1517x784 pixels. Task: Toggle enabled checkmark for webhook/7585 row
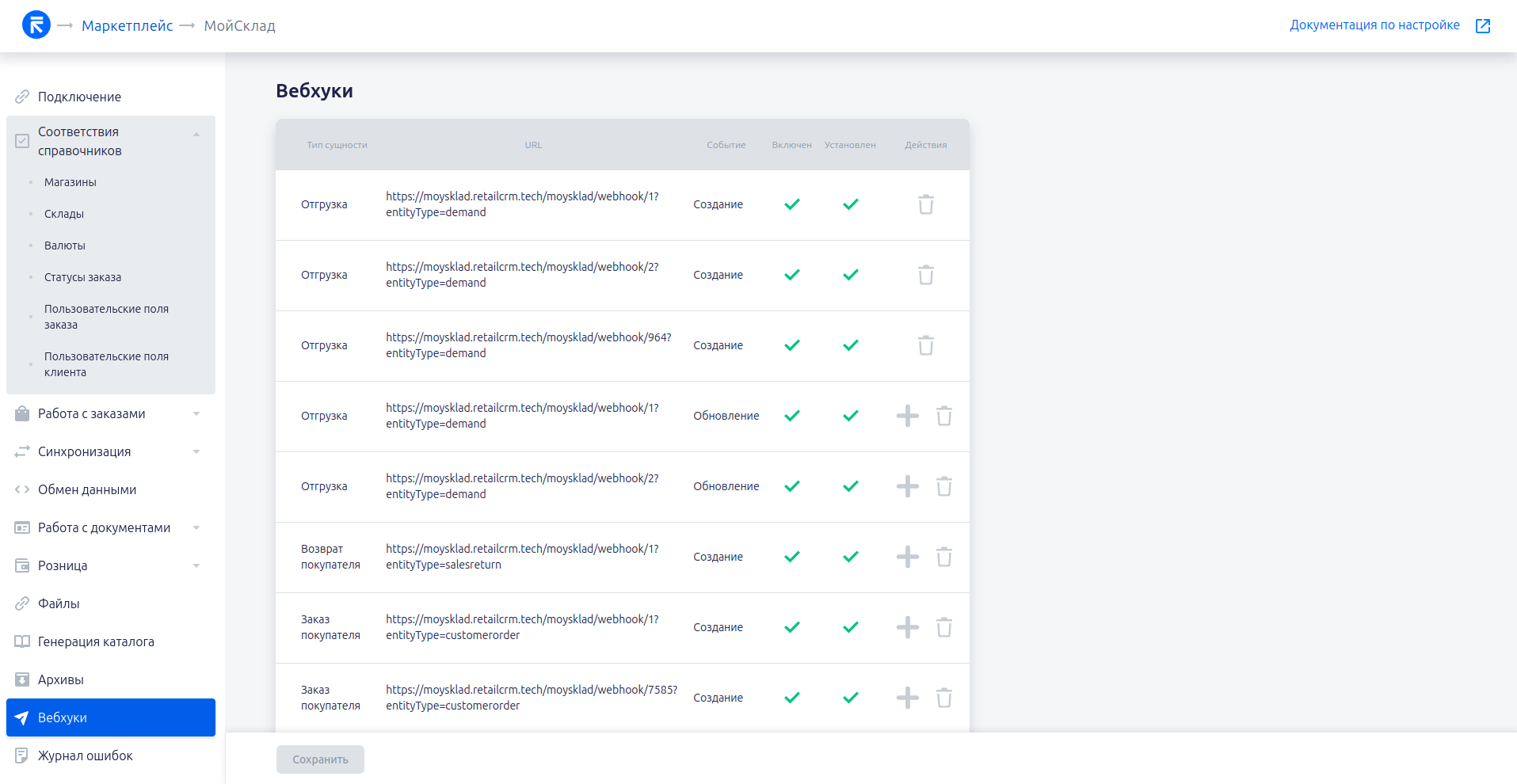coord(791,698)
